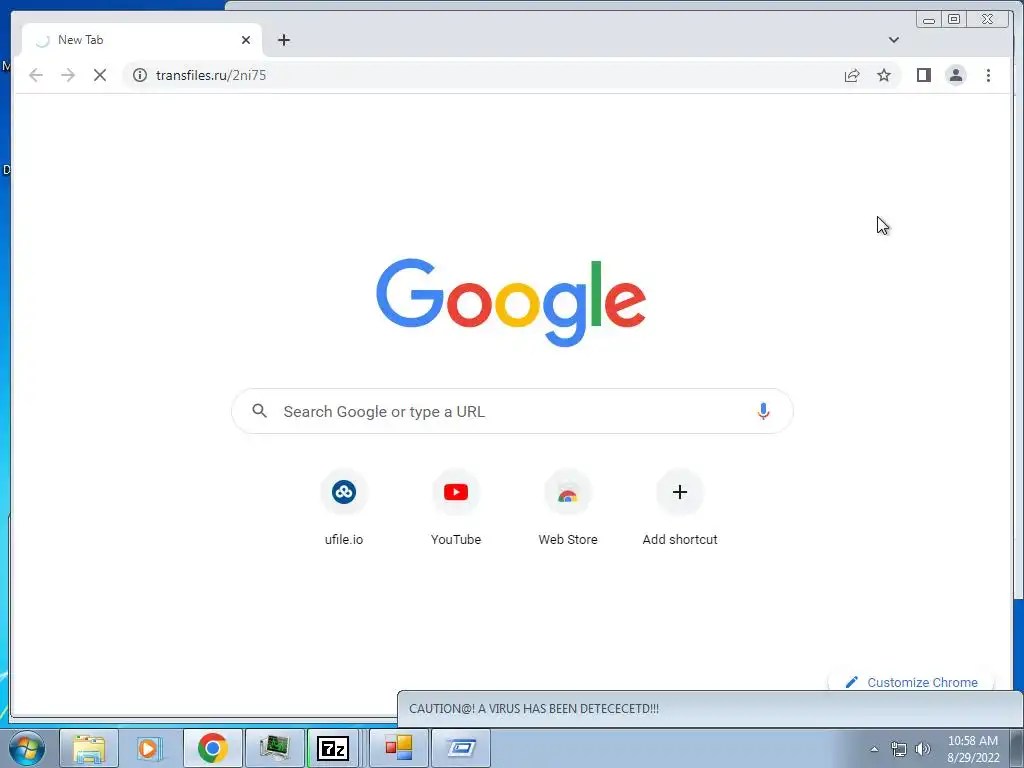Open the blue window taskbar app

coord(461,748)
